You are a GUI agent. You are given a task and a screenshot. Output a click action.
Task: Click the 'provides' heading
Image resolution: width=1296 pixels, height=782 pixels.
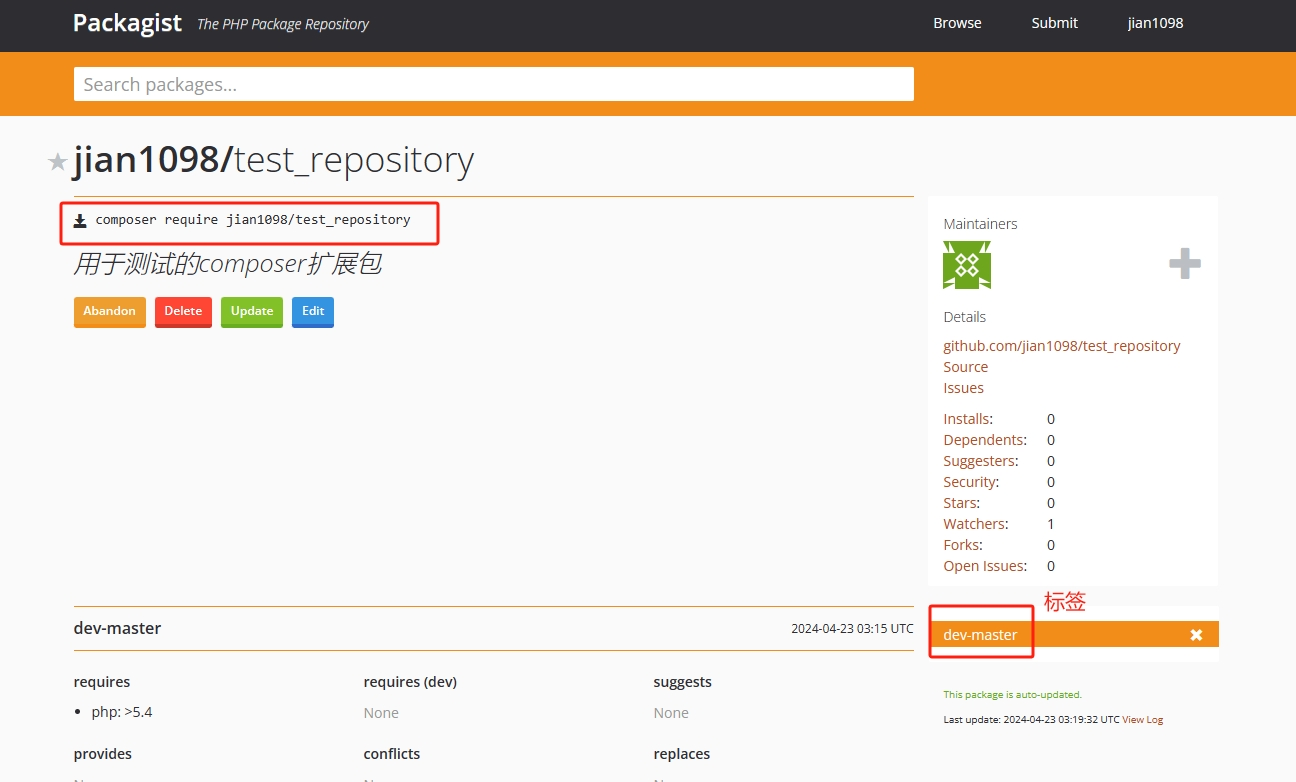click(x=103, y=754)
